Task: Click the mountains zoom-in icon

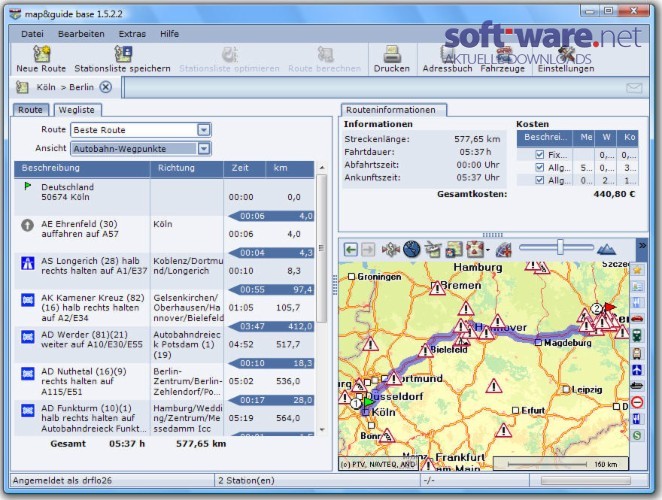Action: pos(606,249)
